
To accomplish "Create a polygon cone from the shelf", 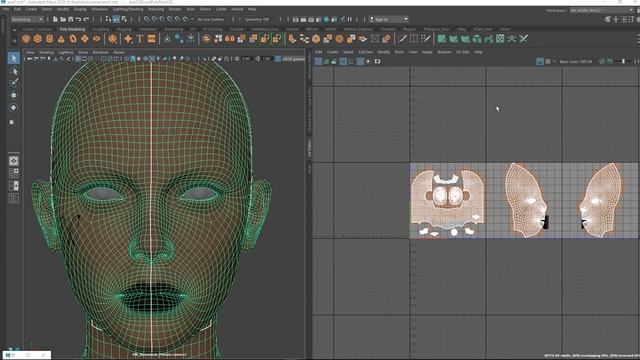I will point(61,39).
